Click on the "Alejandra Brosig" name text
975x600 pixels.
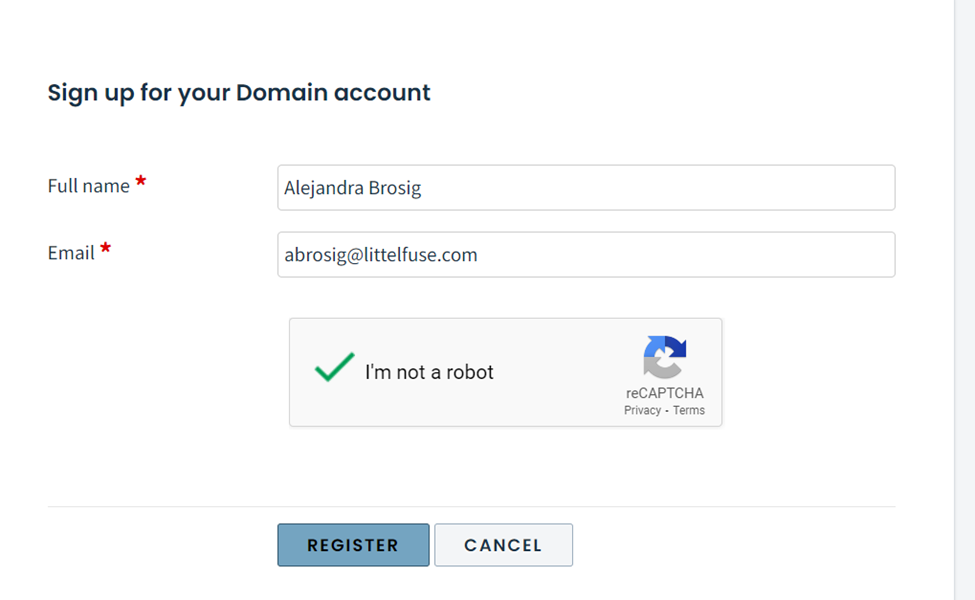352,188
